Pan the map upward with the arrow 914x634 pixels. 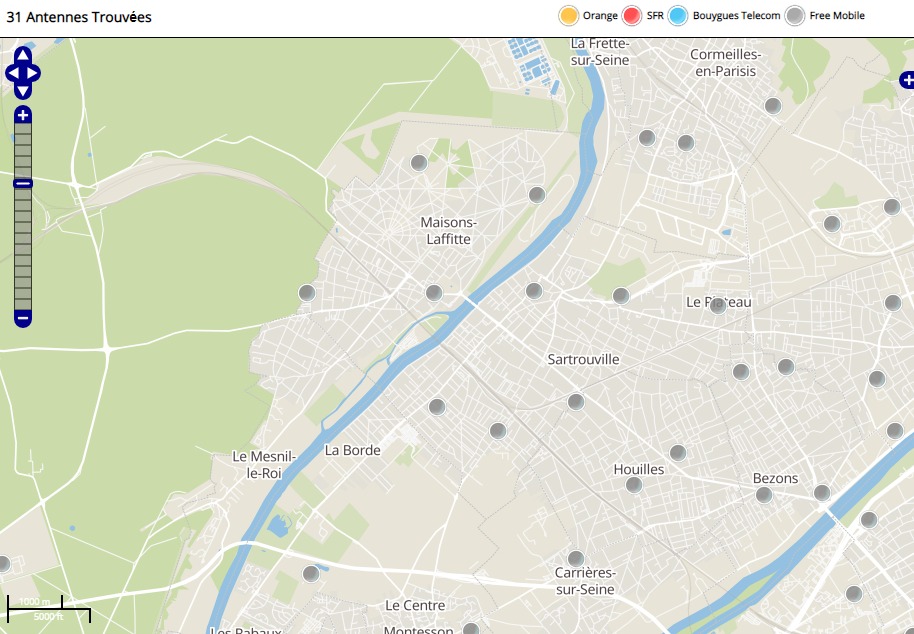(22, 55)
